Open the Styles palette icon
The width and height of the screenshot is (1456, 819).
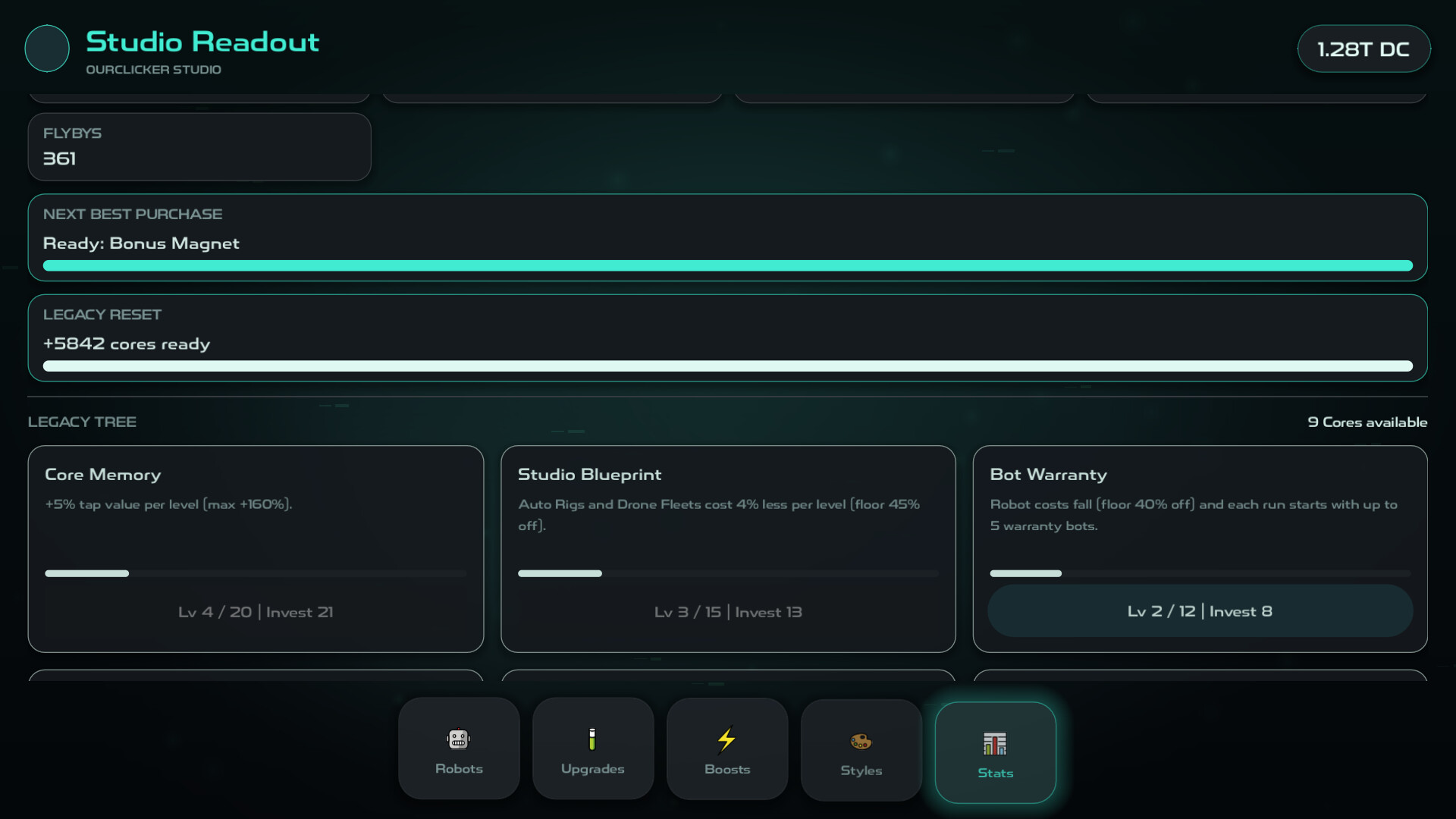(861, 741)
